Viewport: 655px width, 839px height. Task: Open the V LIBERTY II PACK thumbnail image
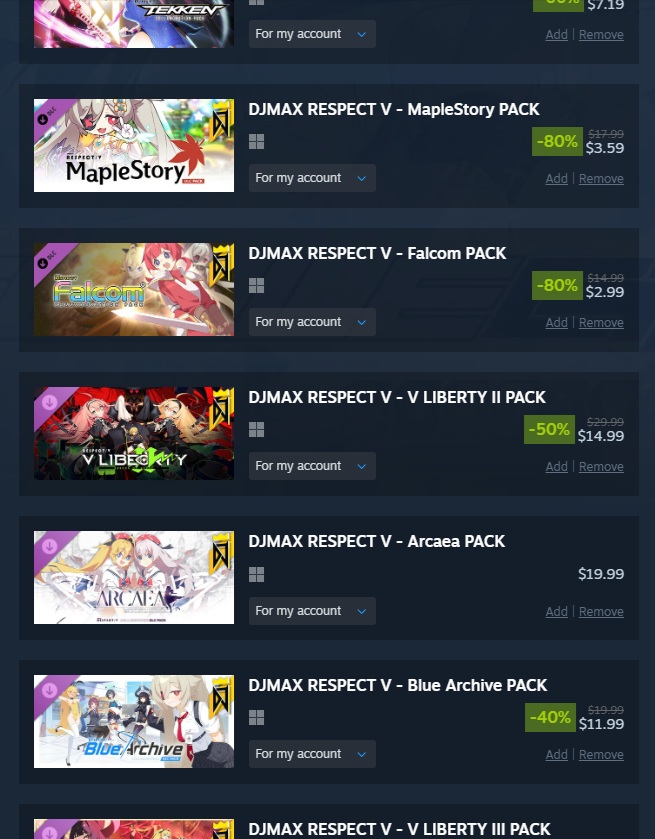pos(134,433)
